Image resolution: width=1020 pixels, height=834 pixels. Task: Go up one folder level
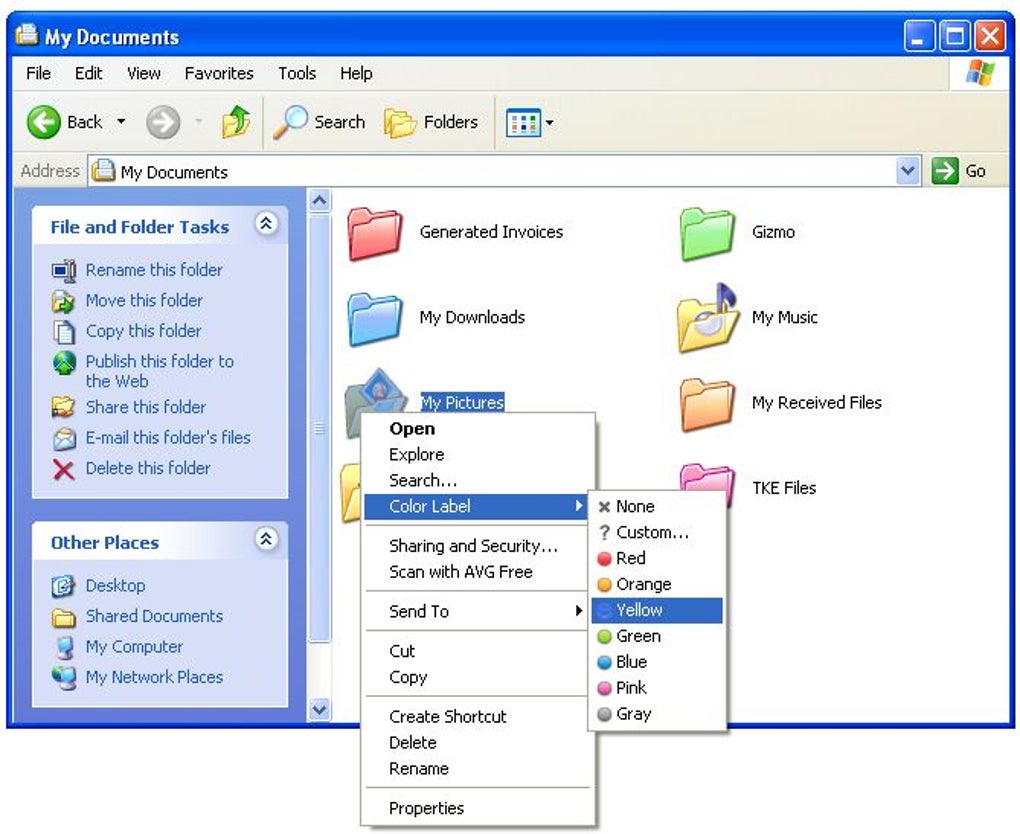[x=235, y=122]
